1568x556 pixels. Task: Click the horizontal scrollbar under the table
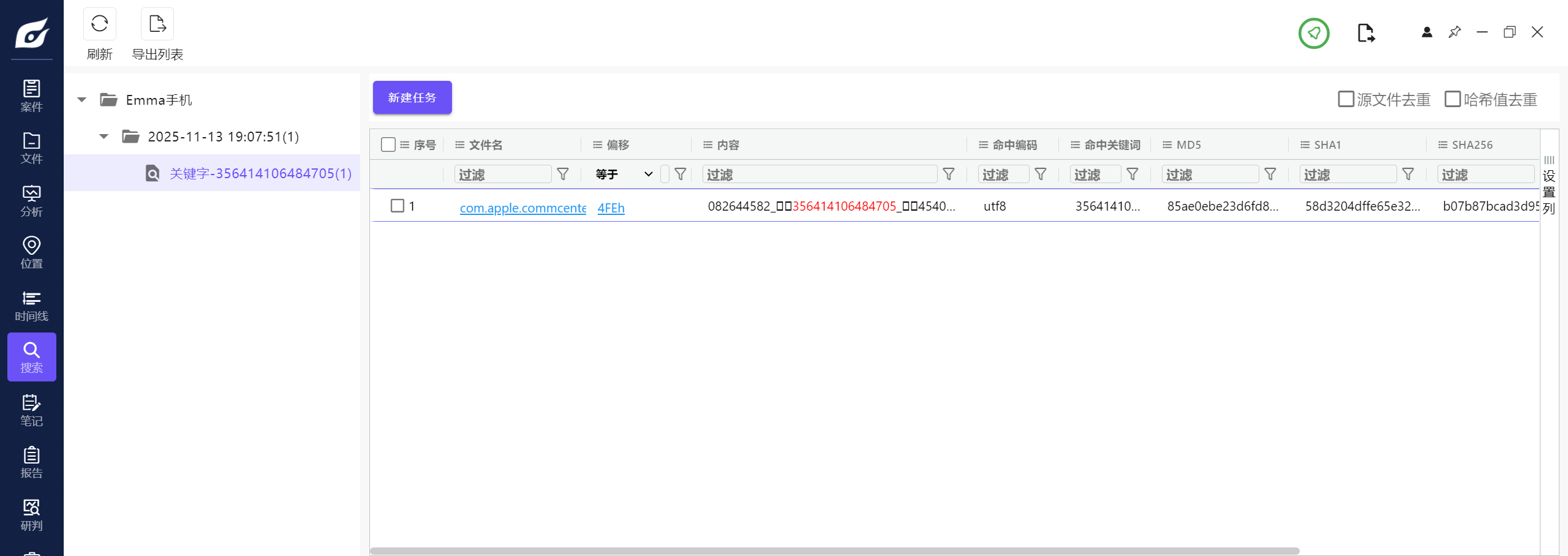coord(834,550)
